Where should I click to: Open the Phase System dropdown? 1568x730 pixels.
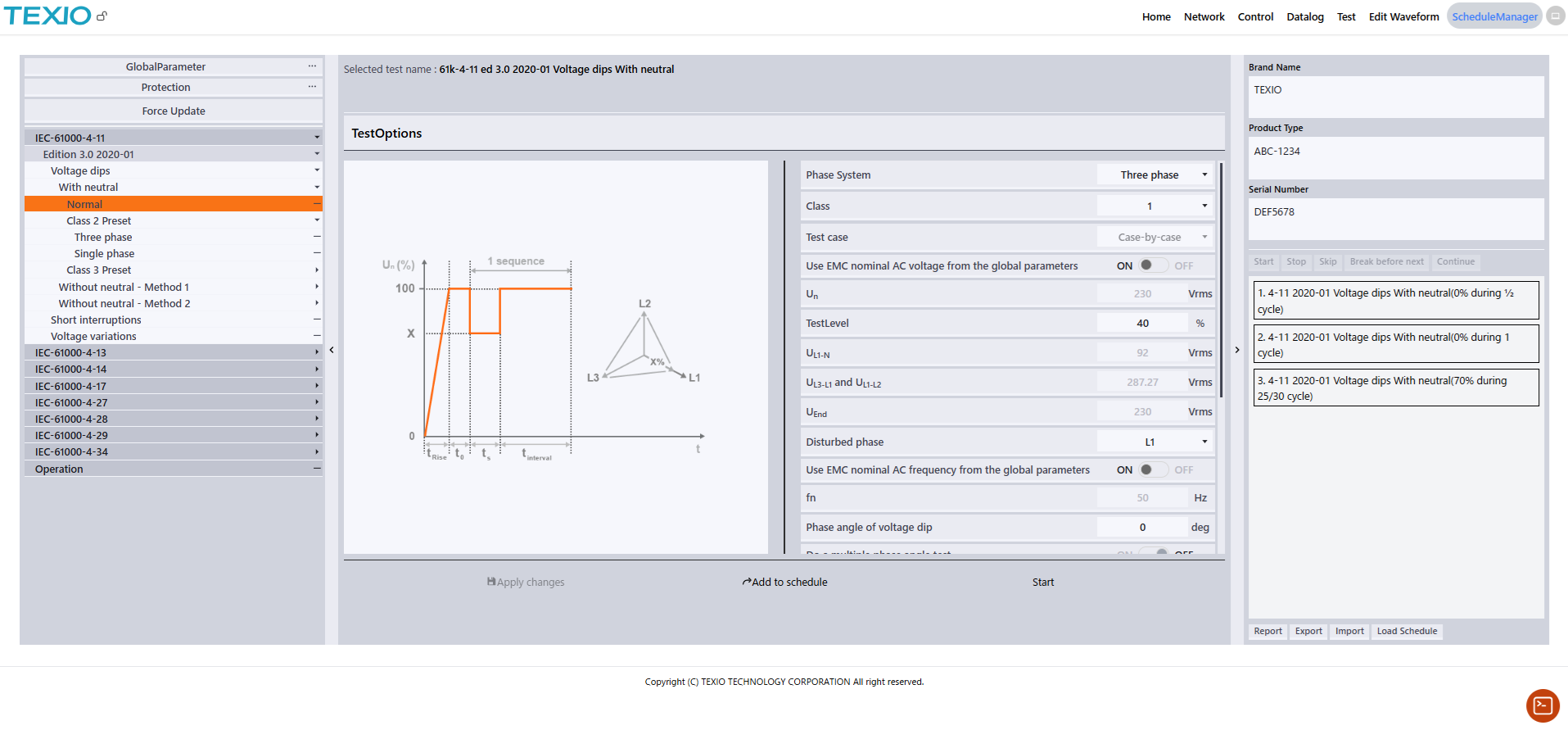pos(1155,175)
